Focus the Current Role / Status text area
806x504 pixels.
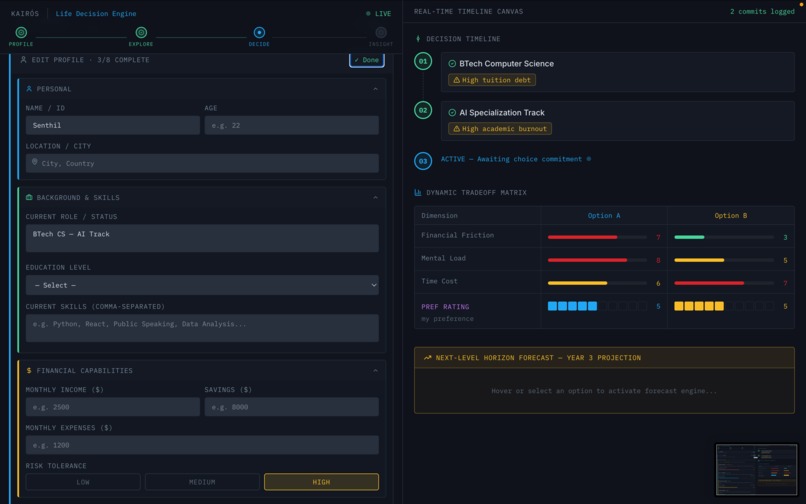pos(202,238)
